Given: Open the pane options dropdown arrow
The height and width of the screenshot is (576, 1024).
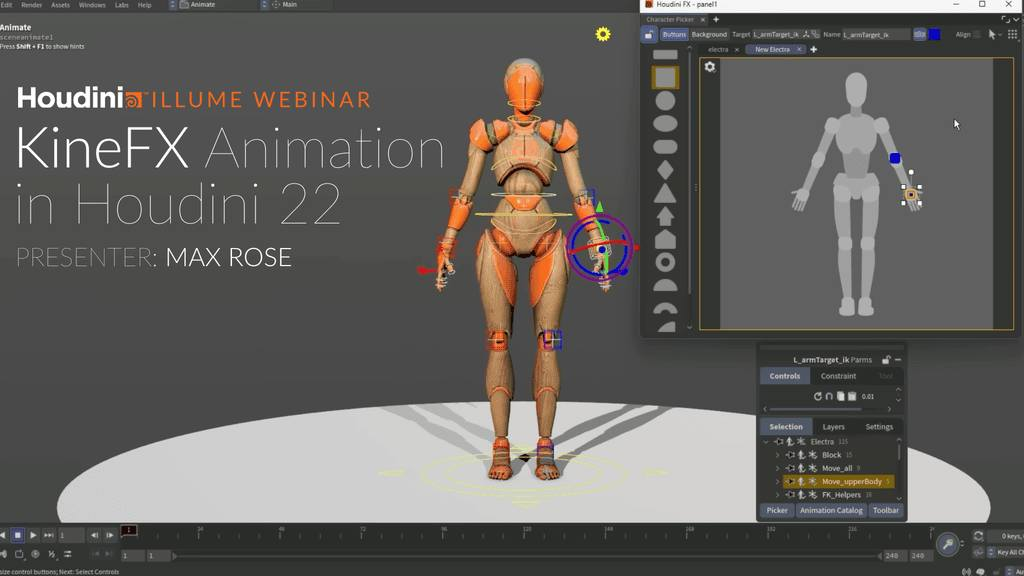Looking at the screenshot, I should coord(1016,20).
